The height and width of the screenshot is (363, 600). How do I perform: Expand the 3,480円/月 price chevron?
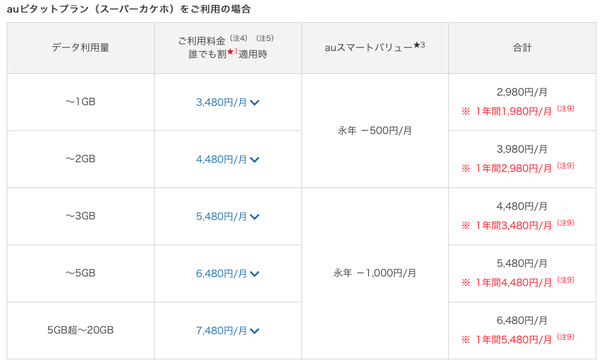click(254, 103)
